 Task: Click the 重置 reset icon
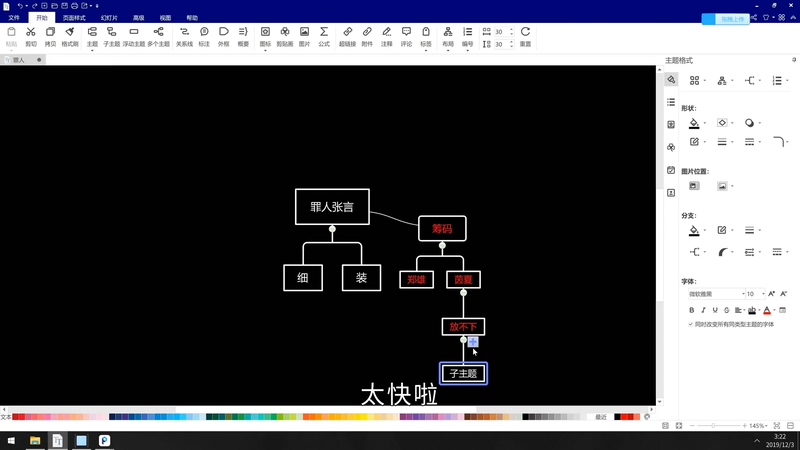pyautogui.click(x=525, y=37)
